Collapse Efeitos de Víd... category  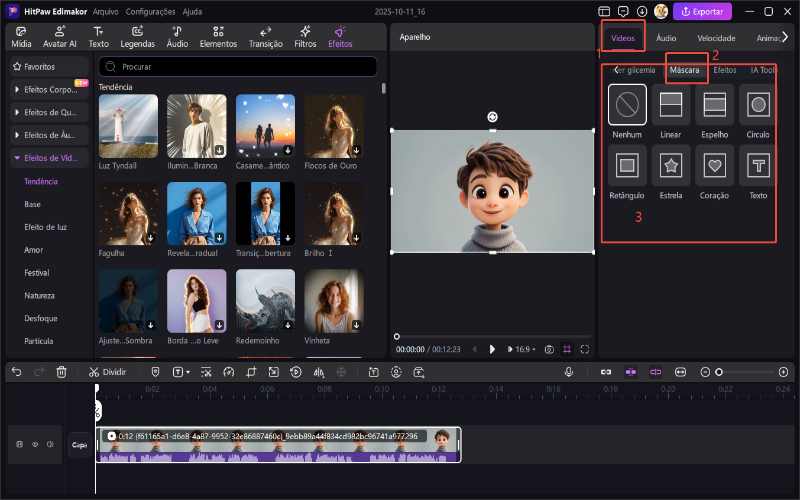(49, 158)
